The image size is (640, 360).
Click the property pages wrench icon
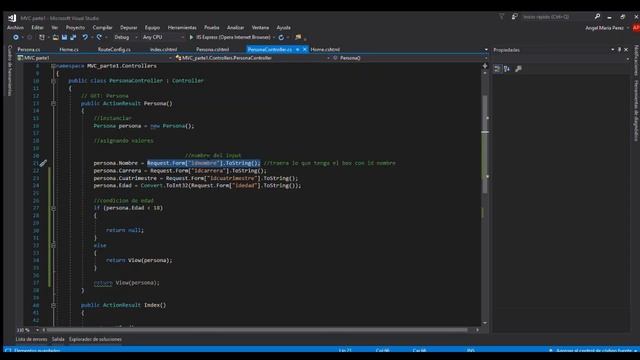click(x=518, y=69)
